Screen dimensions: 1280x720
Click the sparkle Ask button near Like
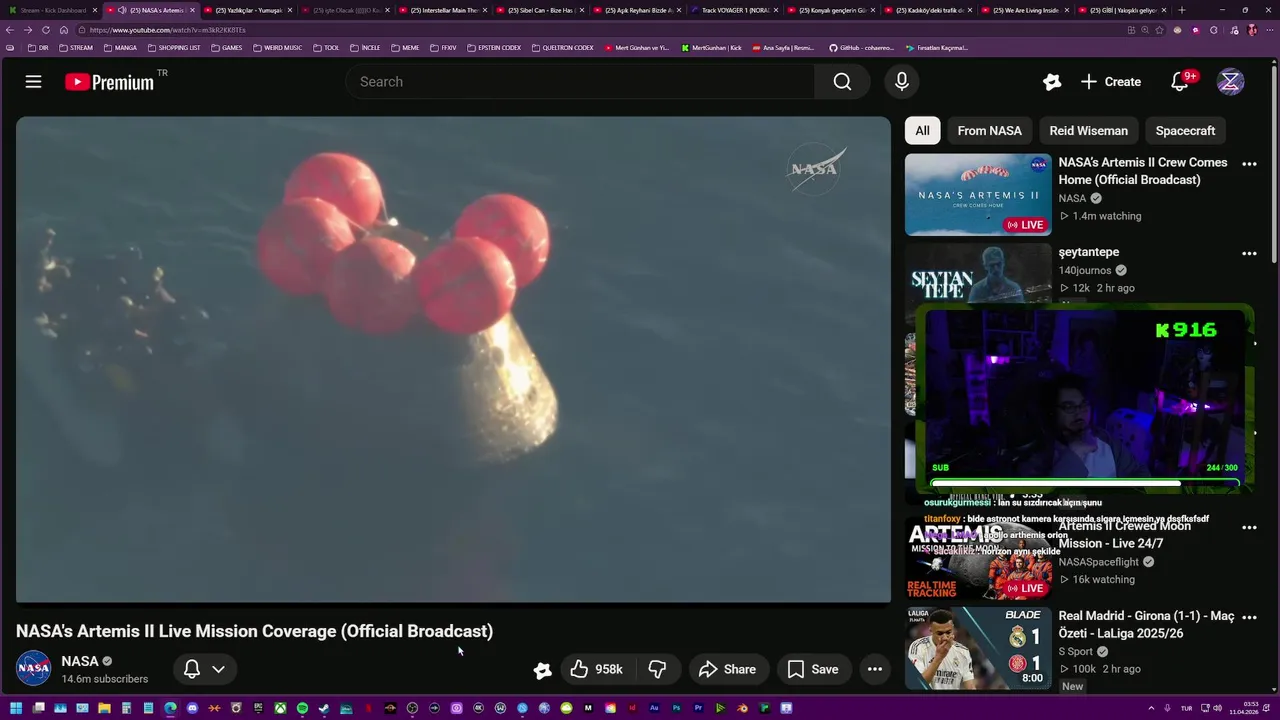pyautogui.click(x=542, y=670)
